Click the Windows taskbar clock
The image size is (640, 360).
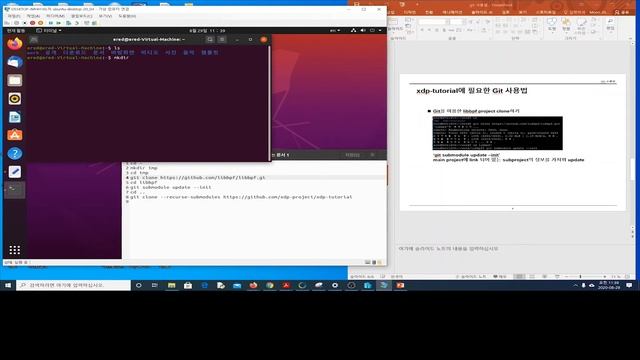click(x=609, y=285)
